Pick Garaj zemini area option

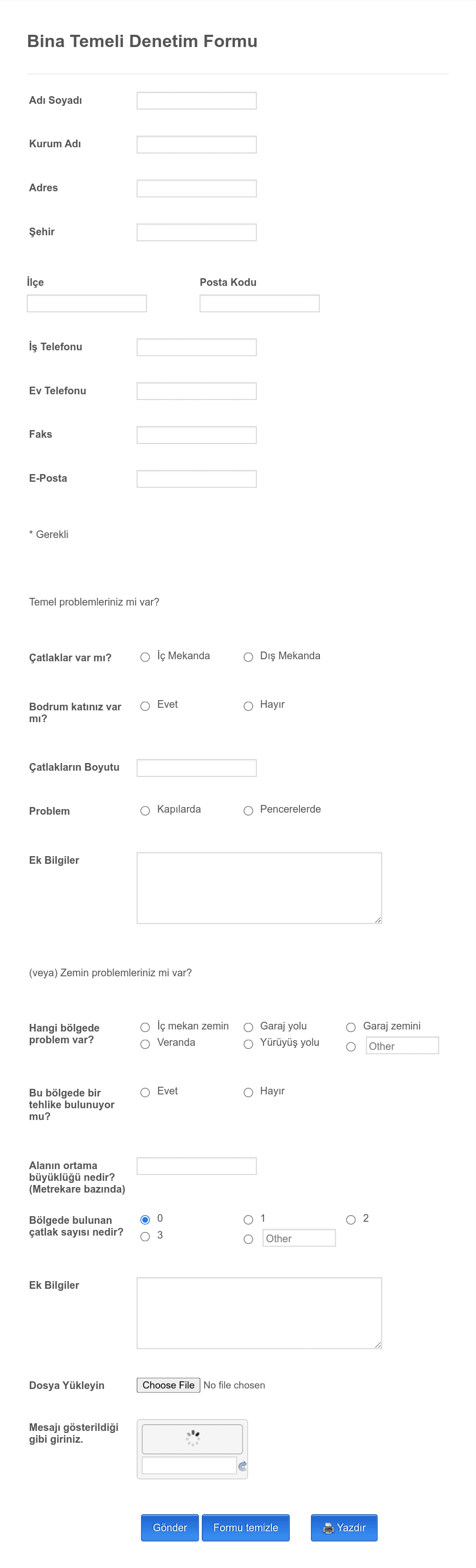351,1027
